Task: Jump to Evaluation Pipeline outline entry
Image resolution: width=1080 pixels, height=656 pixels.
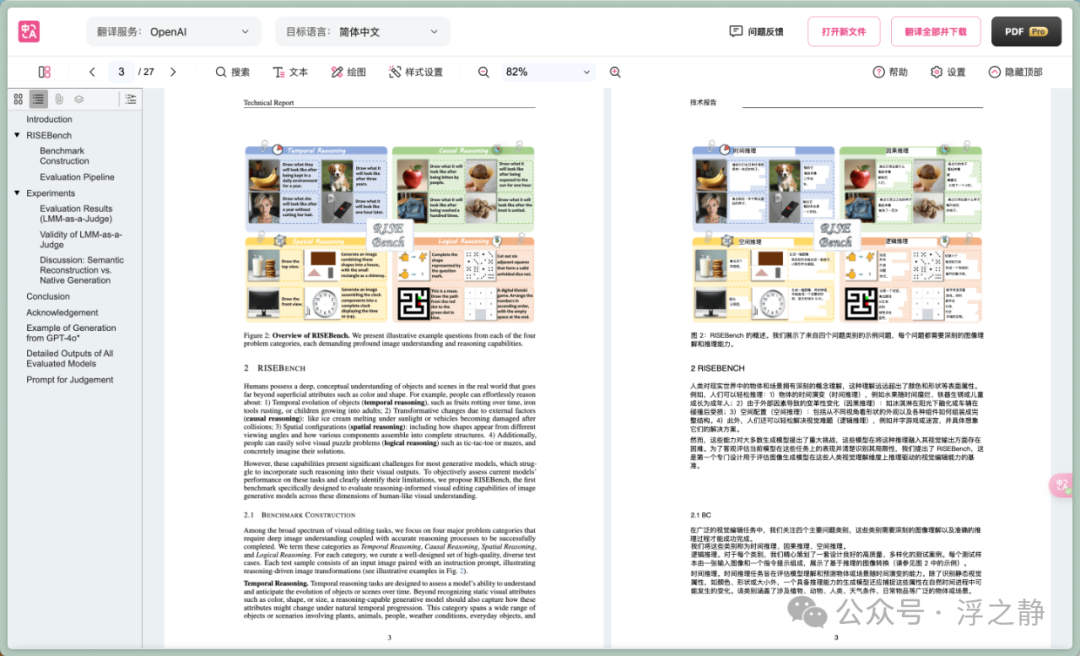Action: pos(77,177)
